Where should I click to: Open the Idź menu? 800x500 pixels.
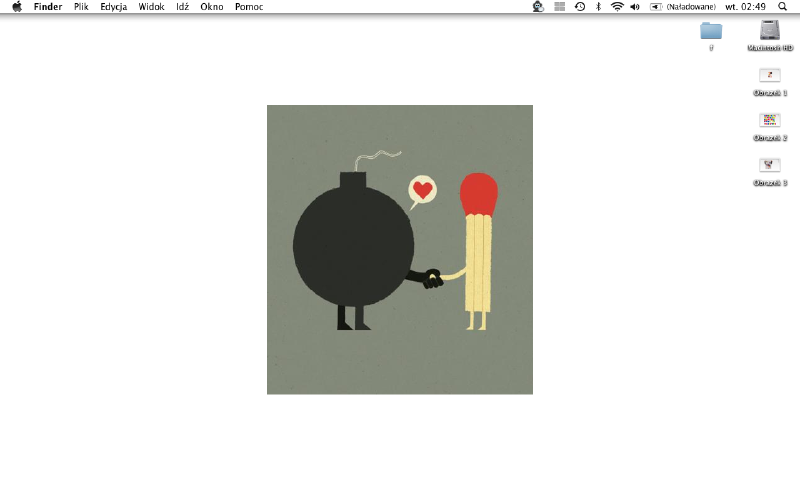182,6
